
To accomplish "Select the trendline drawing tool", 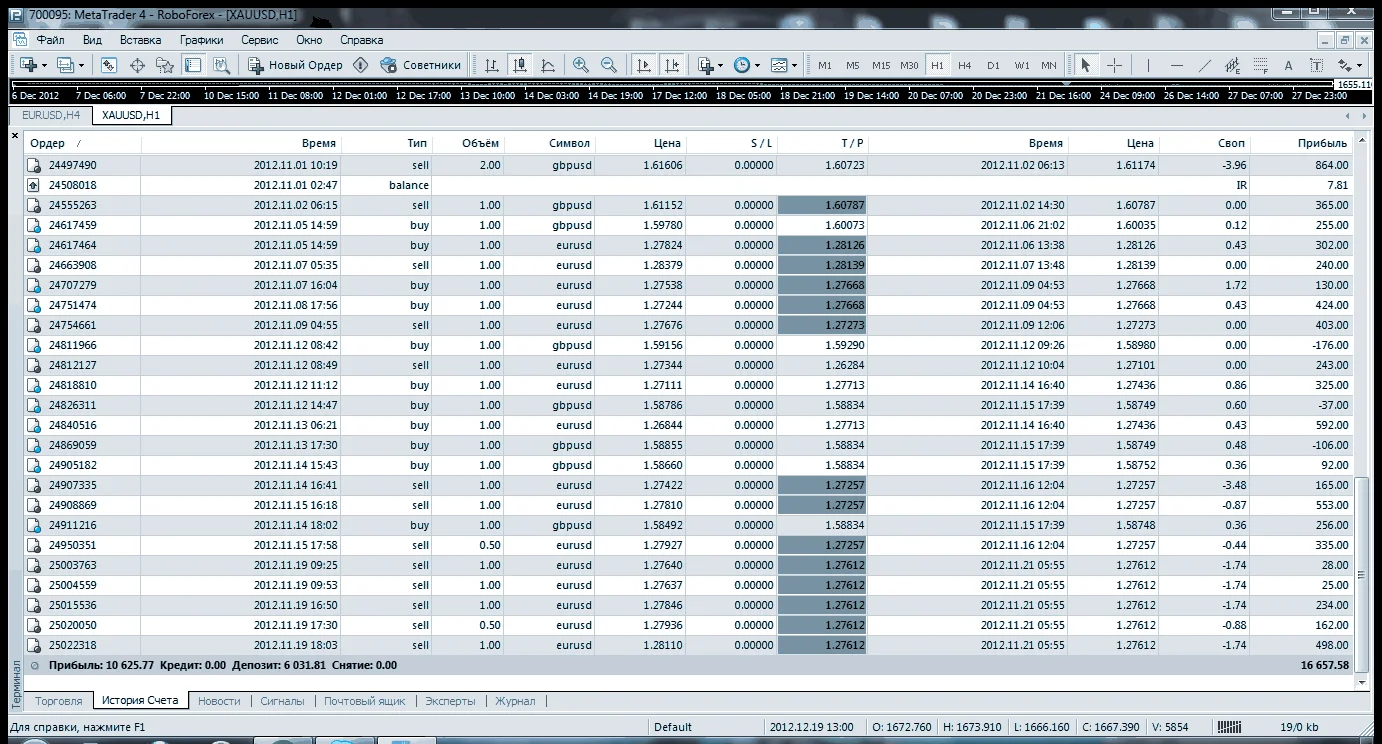I will (x=1204, y=65).
